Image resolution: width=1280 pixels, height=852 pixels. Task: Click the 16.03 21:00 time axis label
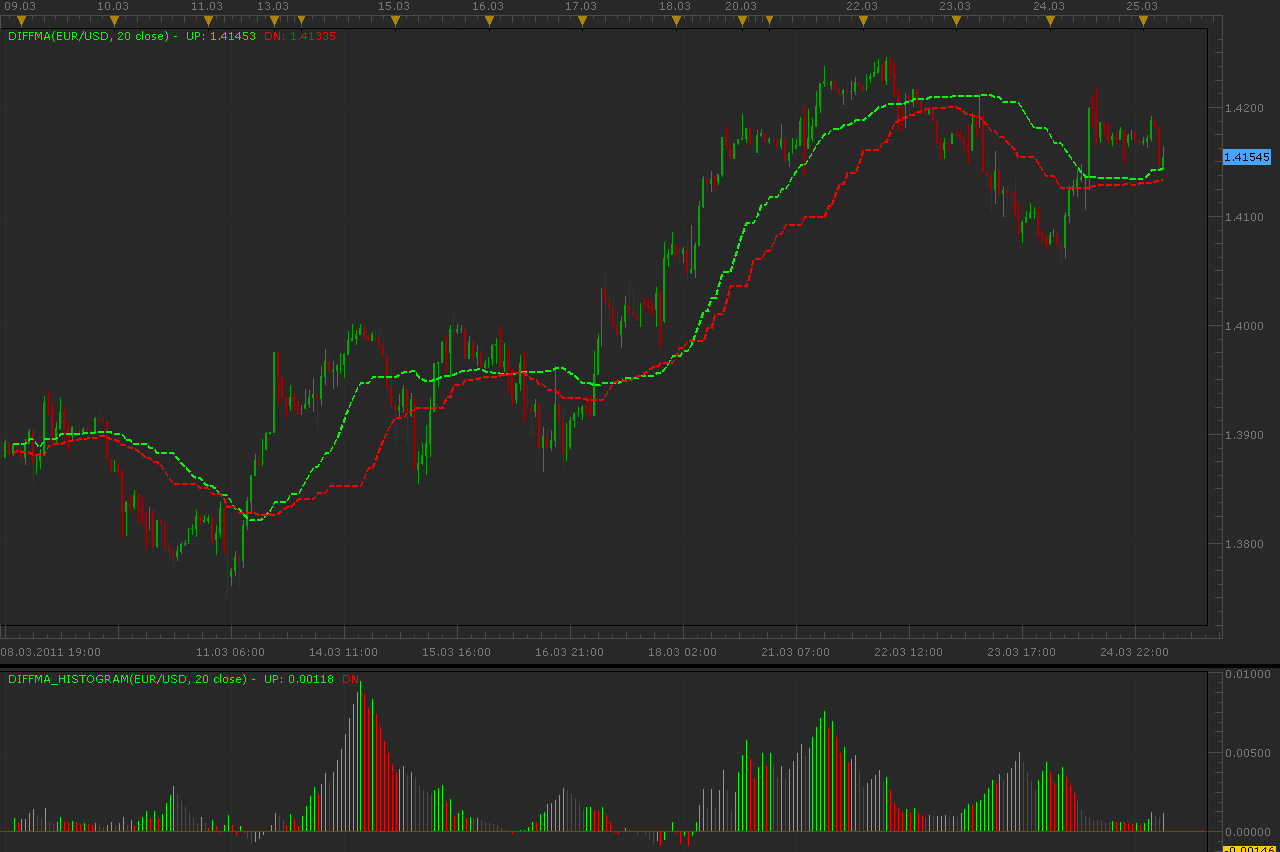[569, 652]
